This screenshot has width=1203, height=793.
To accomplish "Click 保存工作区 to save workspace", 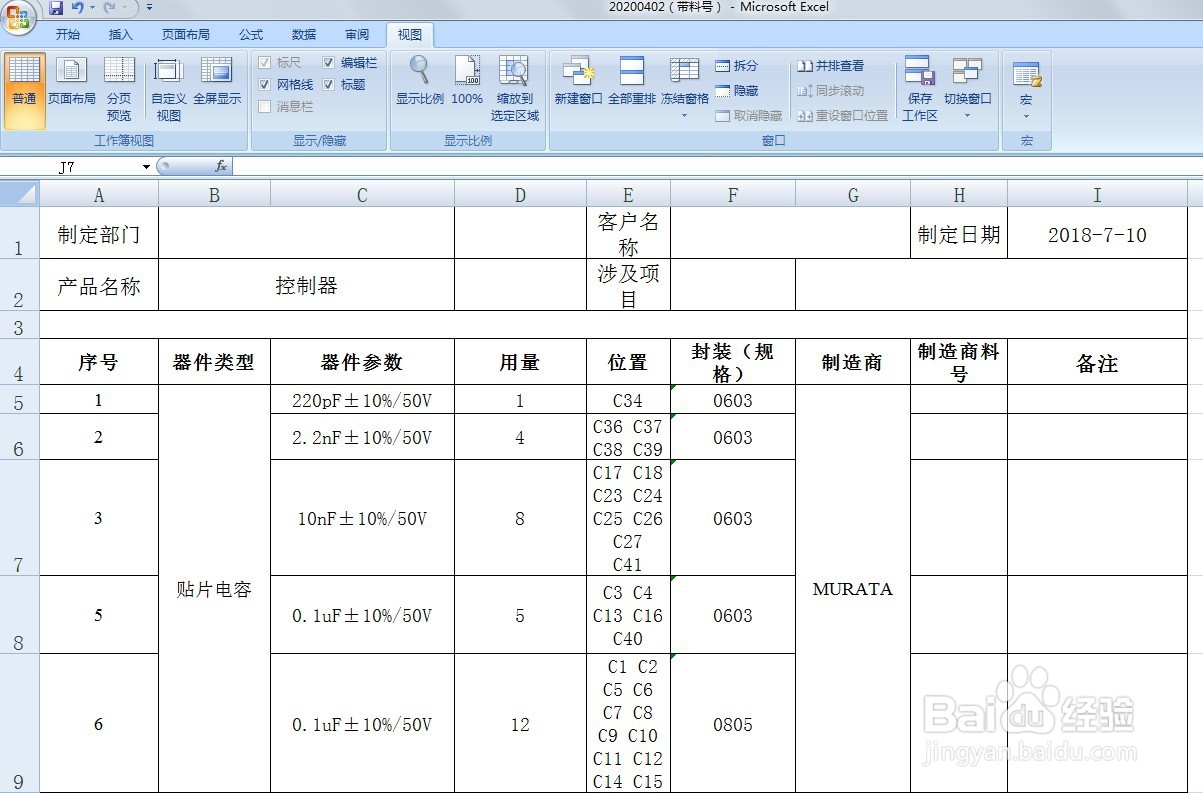I will [919, 88].
